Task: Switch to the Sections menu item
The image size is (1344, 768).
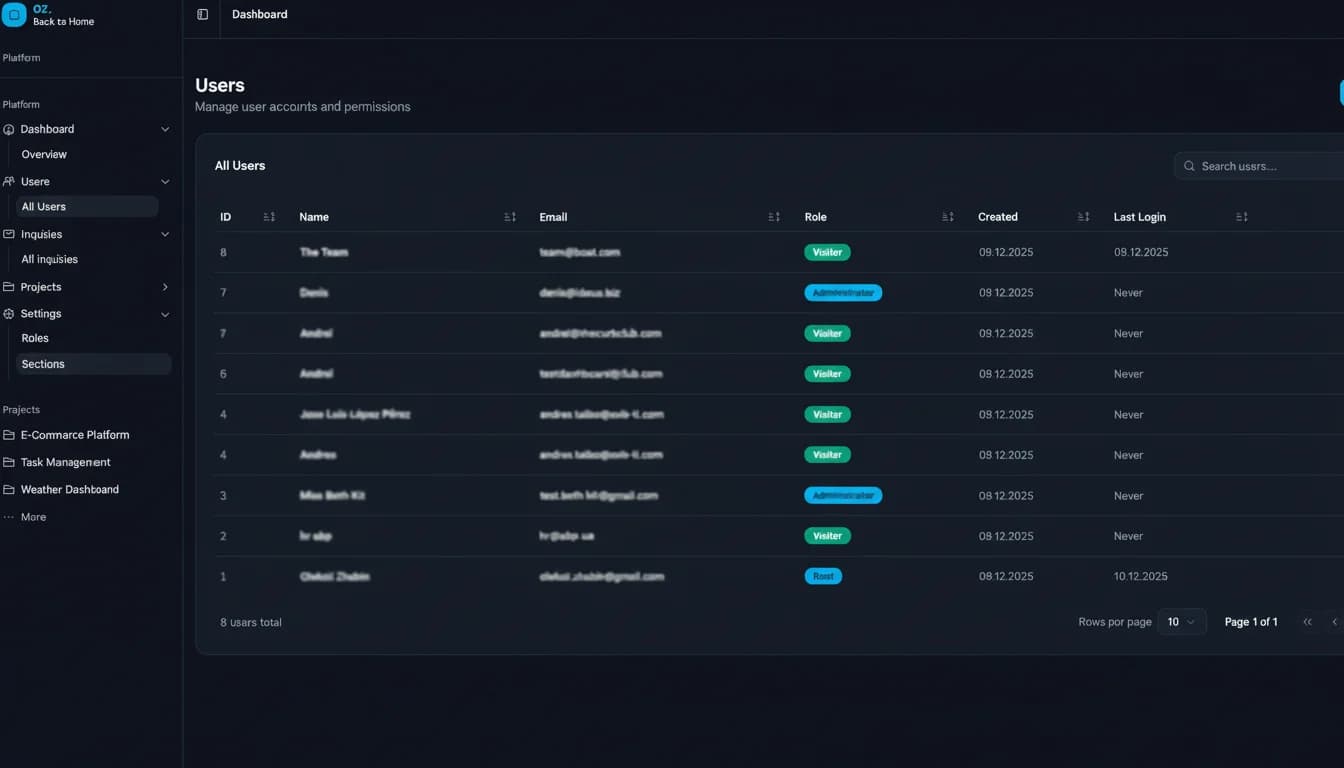Action: click(43, 363)
